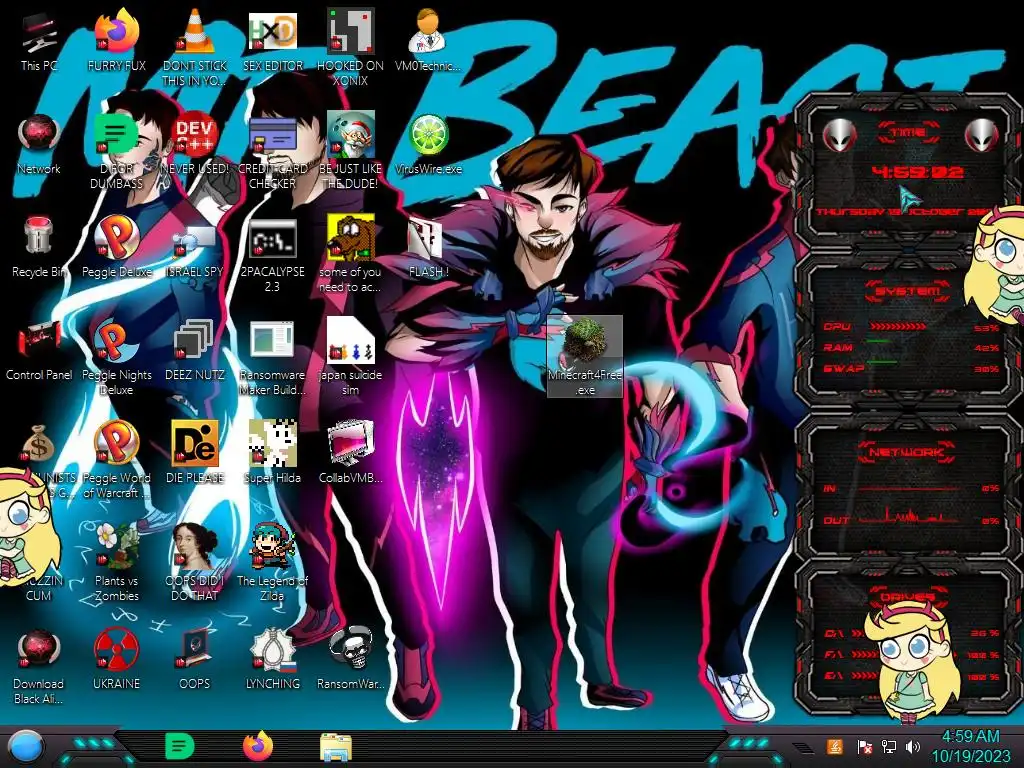The image size is (1024, 768).
Task: Select the Download Black Ali... icon
Action: [x=39, y=666]
